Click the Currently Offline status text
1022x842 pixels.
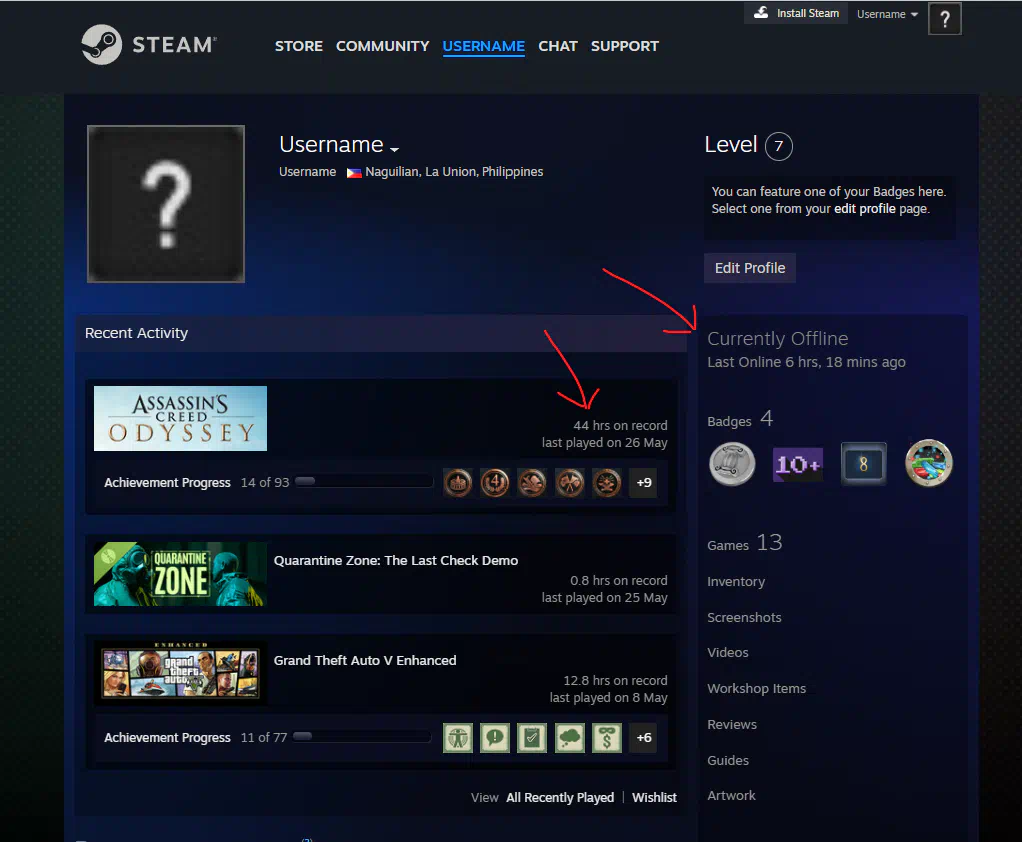pyautogui.click(x=778, y=338)
